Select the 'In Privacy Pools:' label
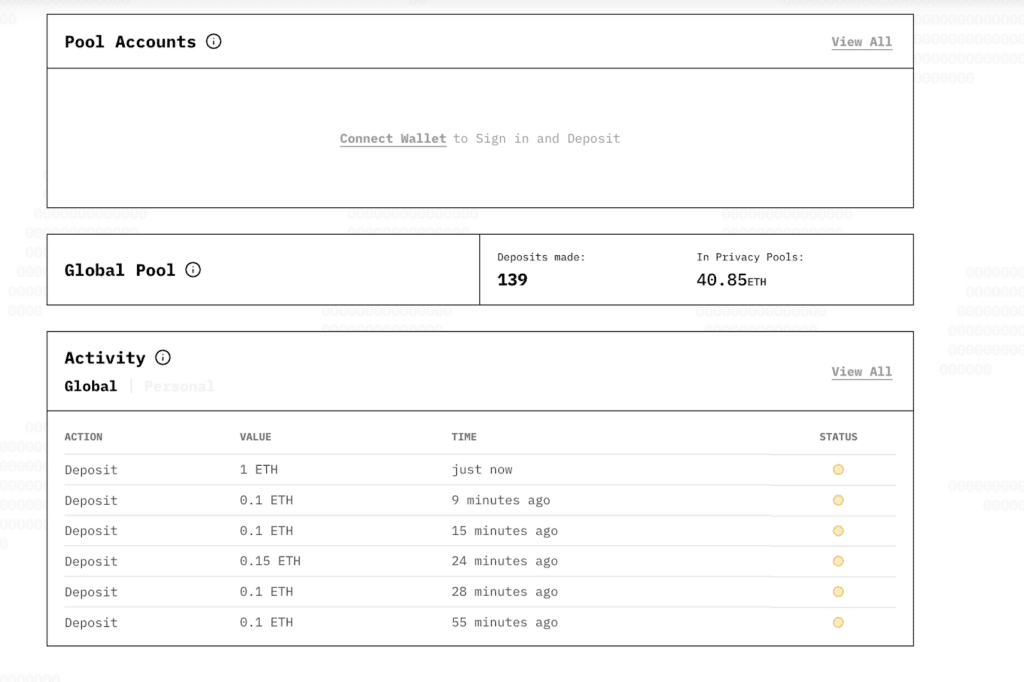 point(750,257)
